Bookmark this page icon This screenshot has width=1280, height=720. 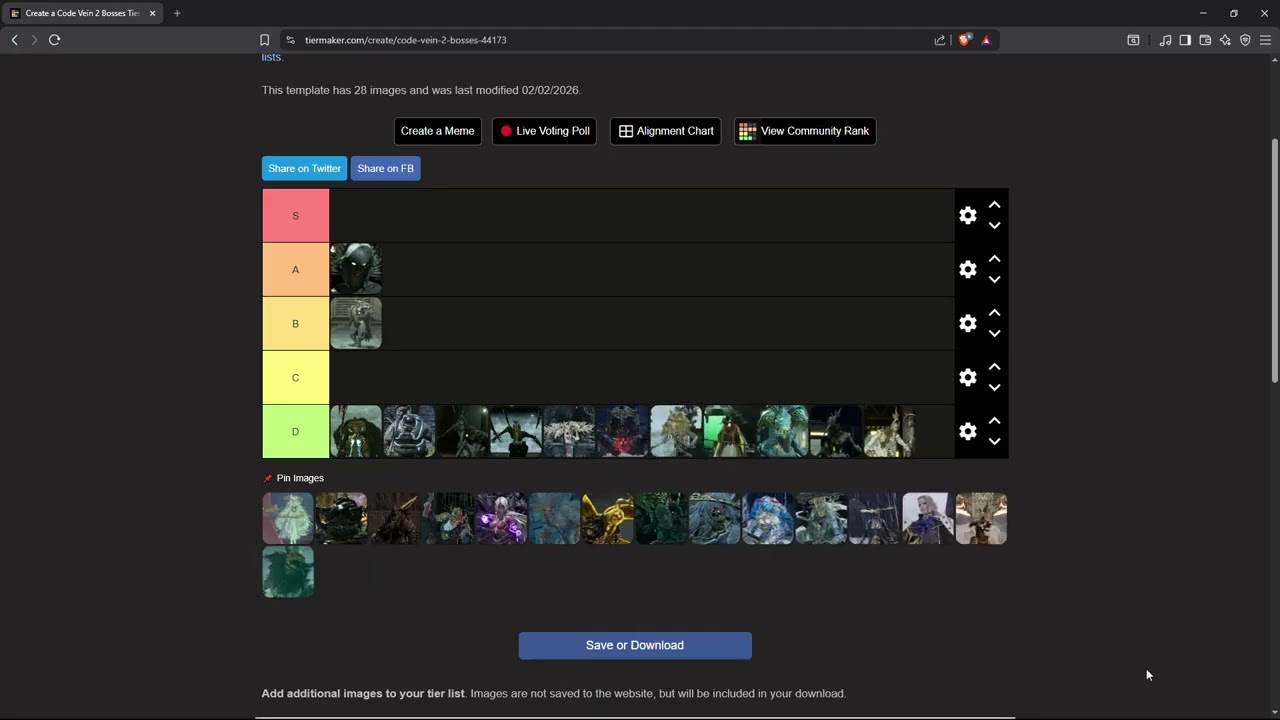(x=264, y=40)
